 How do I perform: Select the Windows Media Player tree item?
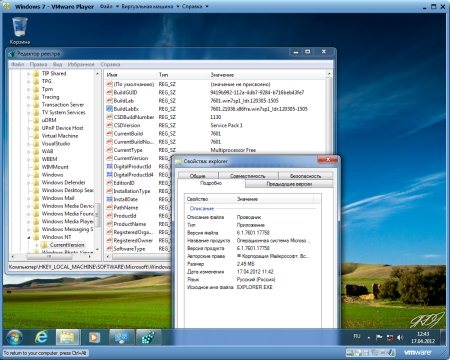67,221
